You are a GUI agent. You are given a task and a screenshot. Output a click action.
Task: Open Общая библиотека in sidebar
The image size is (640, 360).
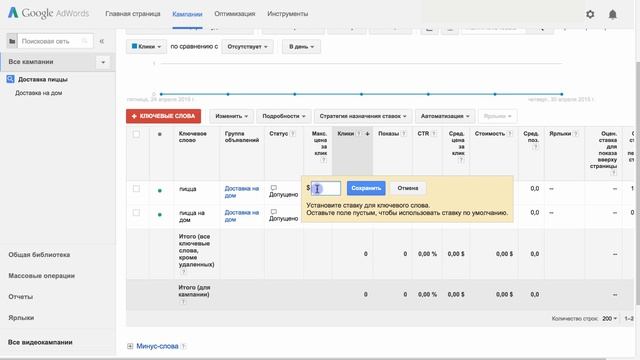tap(39, 255)
